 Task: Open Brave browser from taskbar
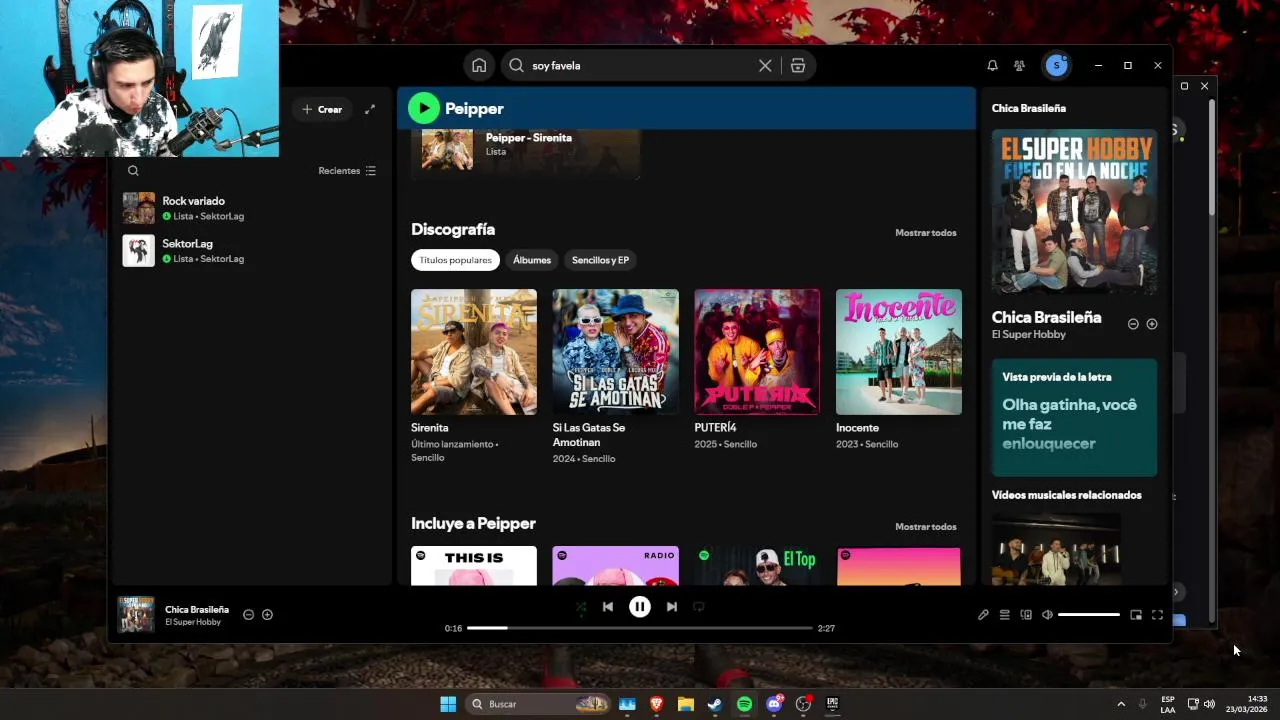coord(656,704)
